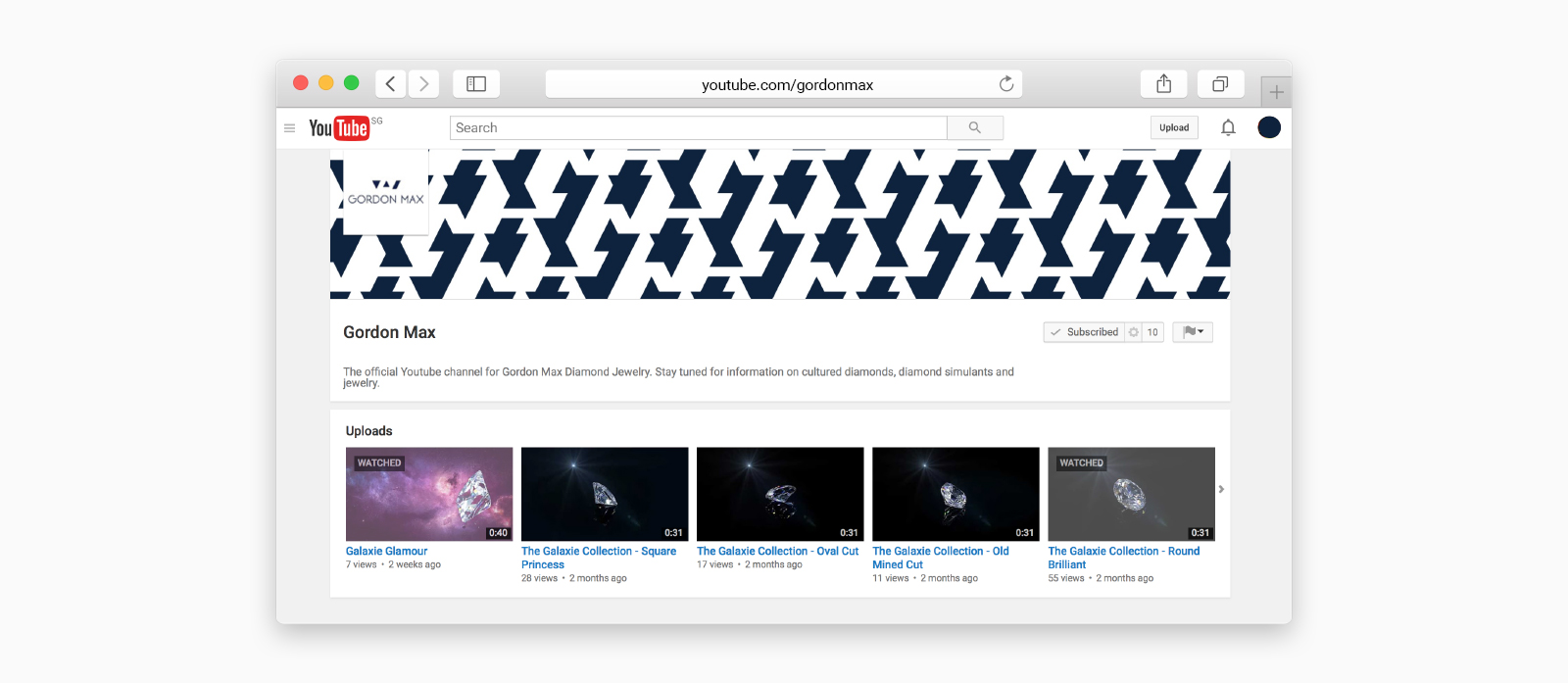Image resolution: width=1568 pixels, height=683 pixels.
Task: Close the browser window with red button
Action: pyautogui.click(x=301, y=83)
